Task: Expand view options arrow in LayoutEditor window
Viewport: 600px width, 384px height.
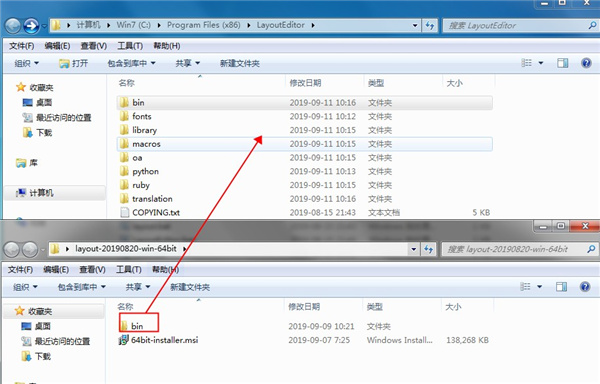Action: click(541, 63)
